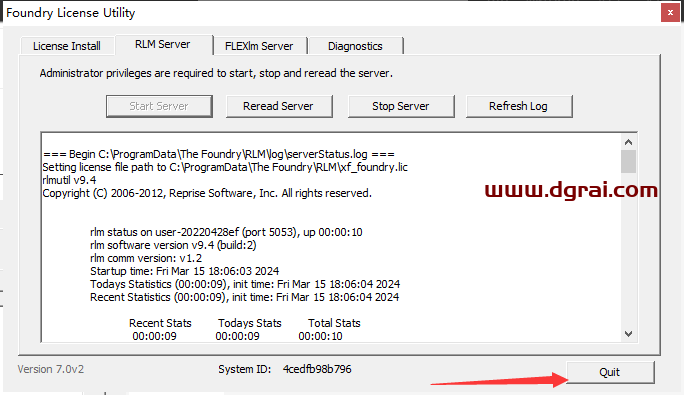The image size is (684, 395).
Task: Click the Foundry License Utility title
Action: point(71,13)
